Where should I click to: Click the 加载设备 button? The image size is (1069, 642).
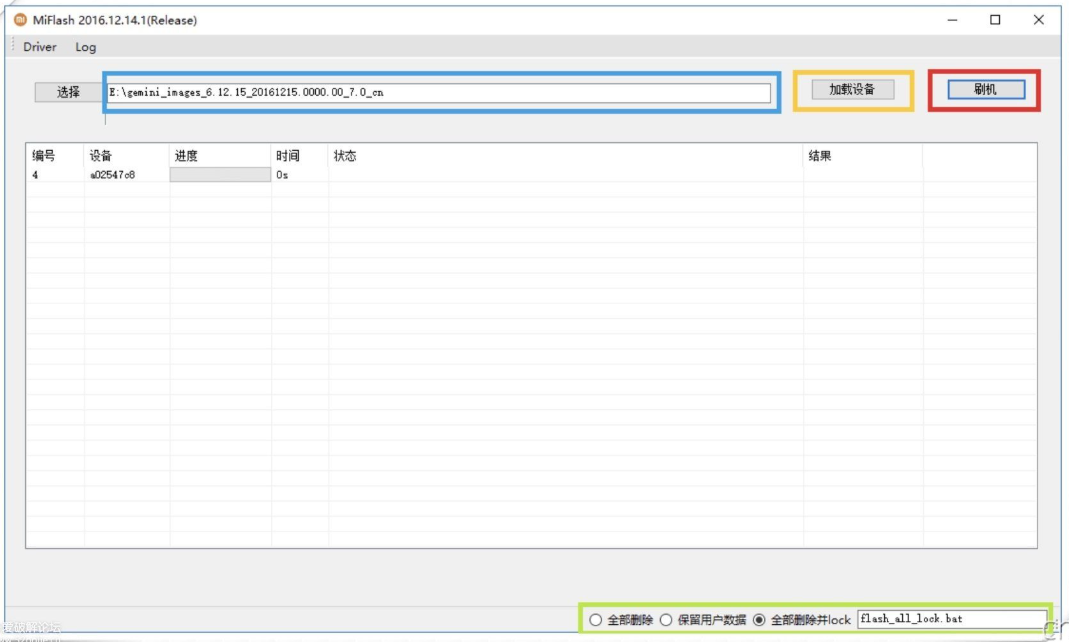[x=852, y=89]
